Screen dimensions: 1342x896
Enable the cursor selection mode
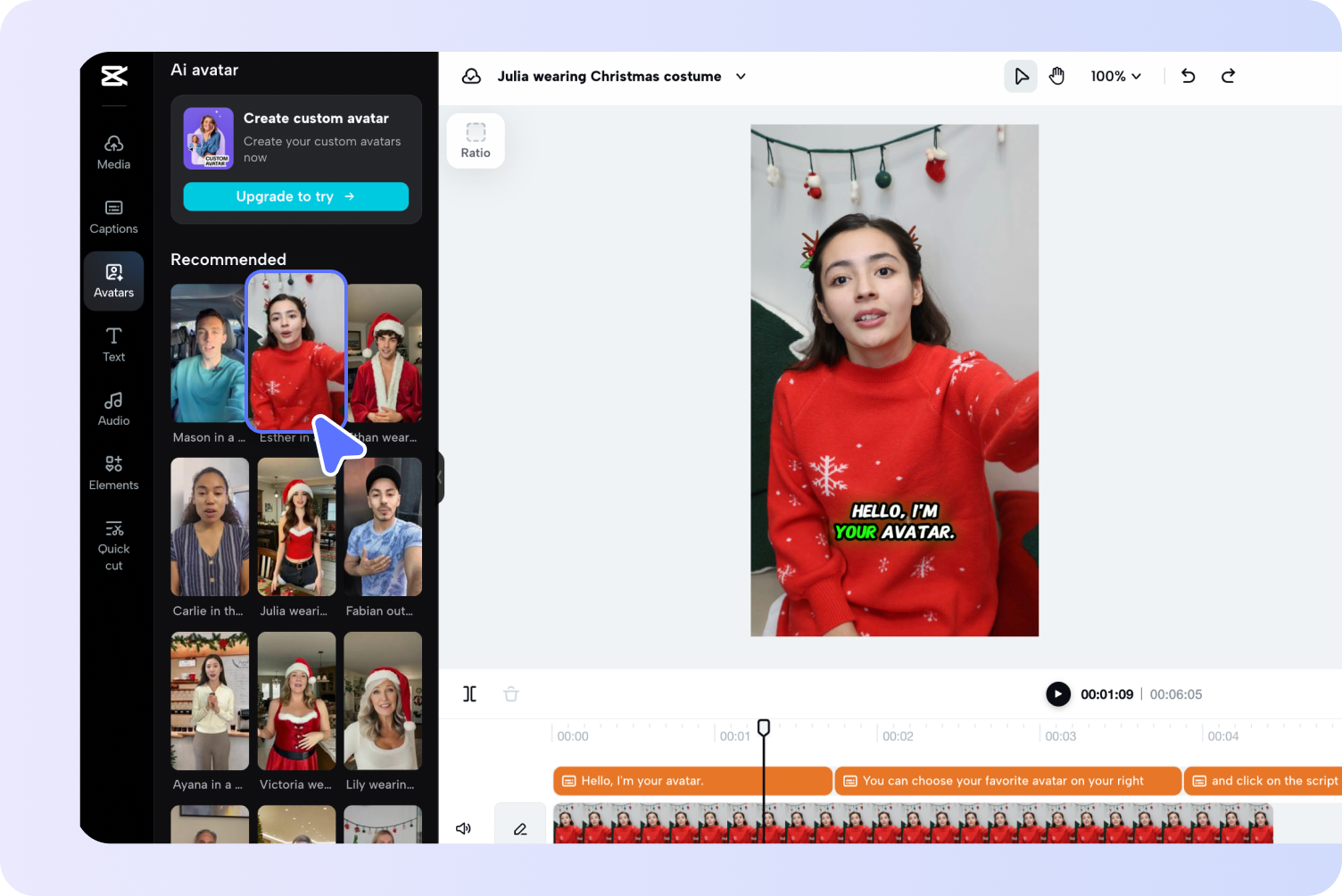(x=1020, y=76)
